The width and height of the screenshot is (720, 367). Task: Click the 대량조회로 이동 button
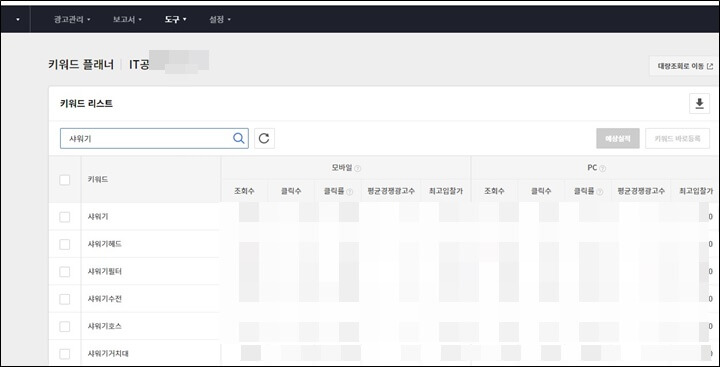(x=684, y=66)
